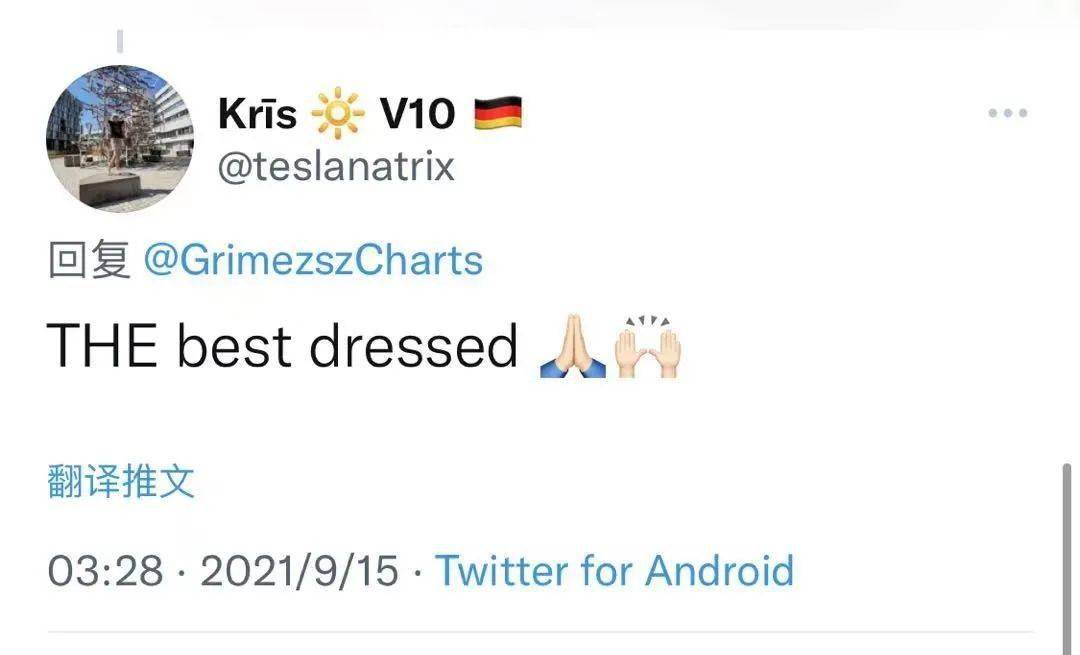The image size is (1080, 655).
Task: Tap 翻译推文 to translate the tweet
Action: click(x=121, y=483)
